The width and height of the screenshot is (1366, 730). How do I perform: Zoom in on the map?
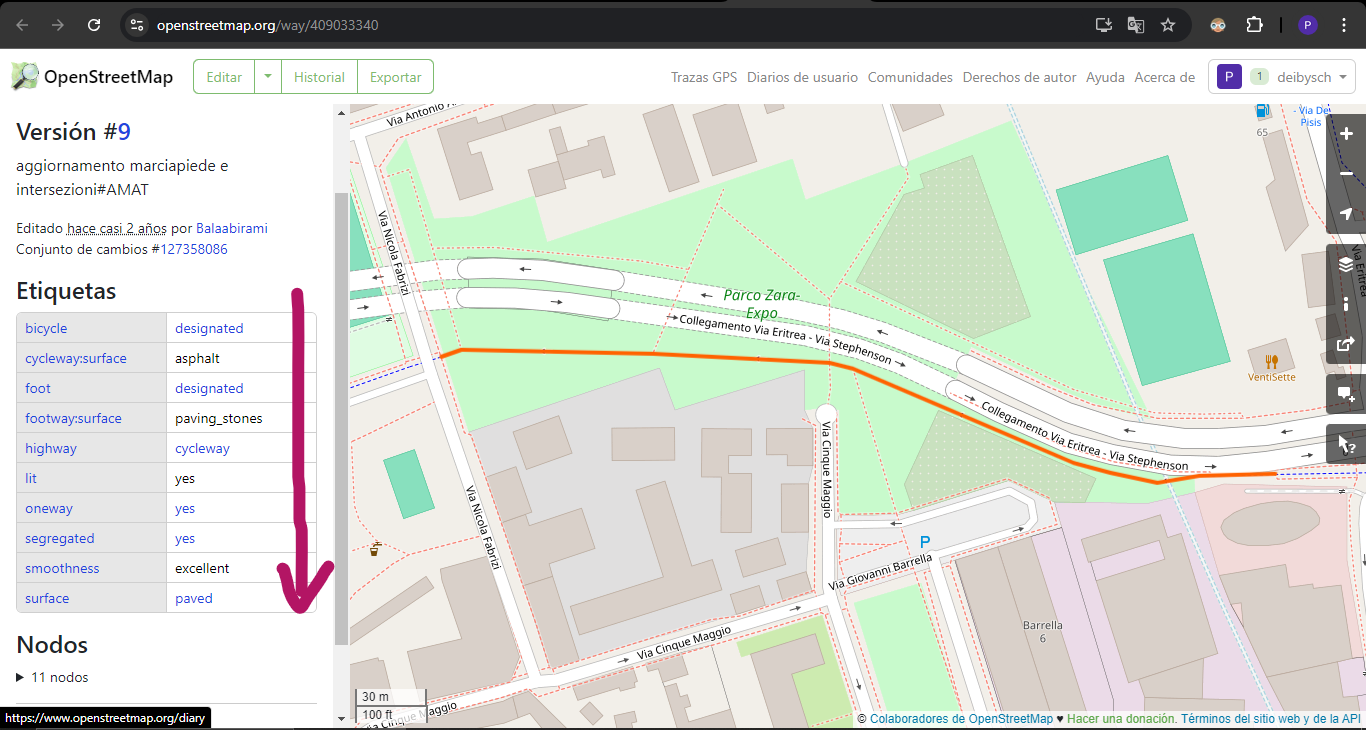pyautogui.click(x=1346, y=134)
